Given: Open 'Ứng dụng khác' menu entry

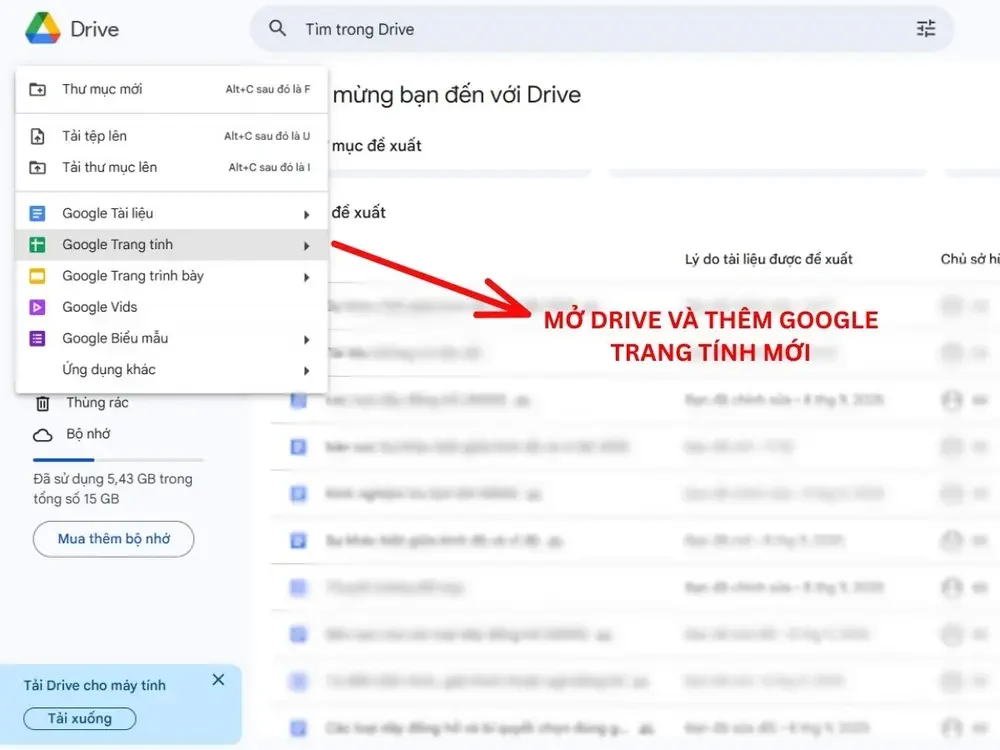Looking at the screenshot, I should point(172,370).
